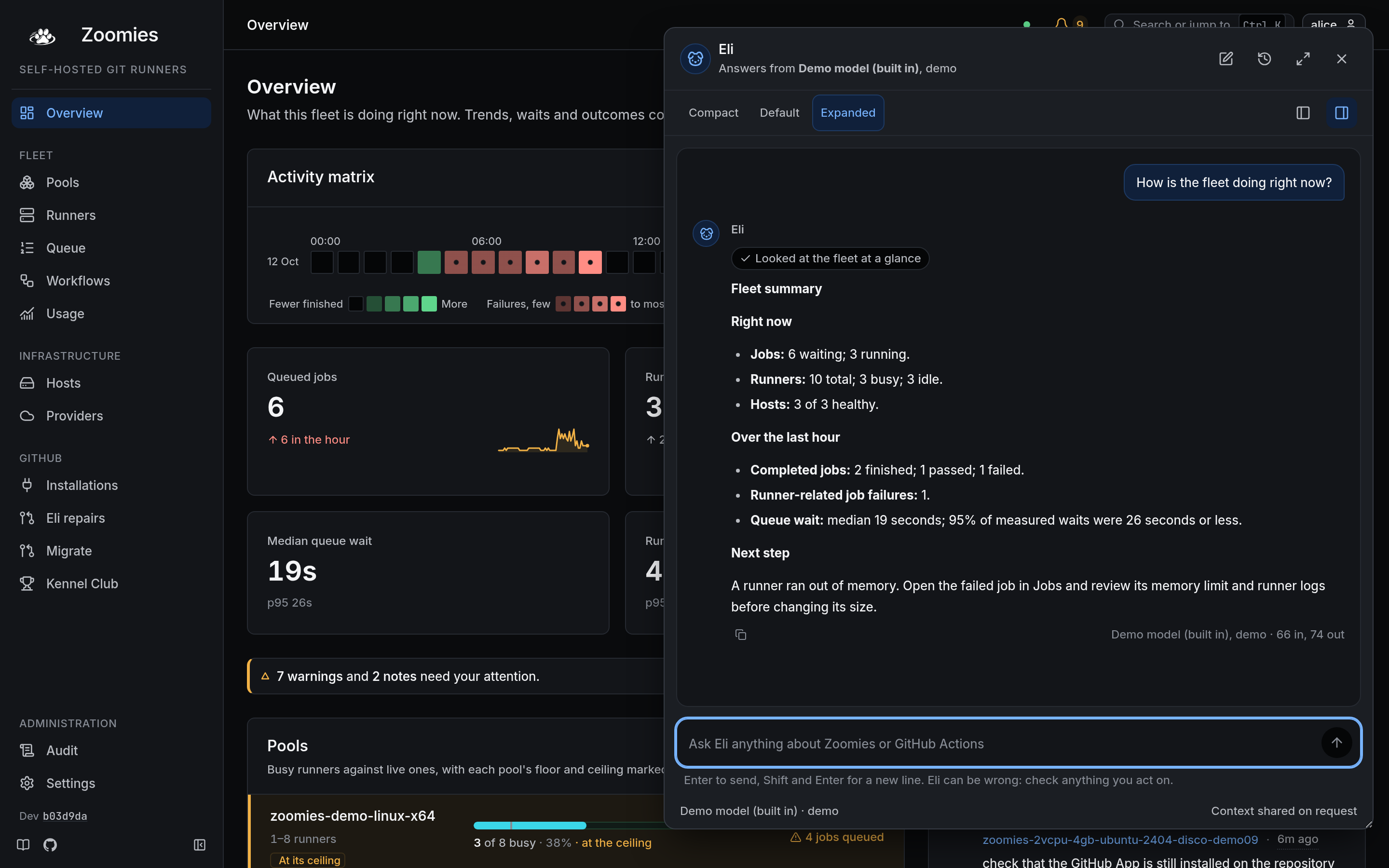The height and width of the screenshot is (868, 1389).
Task: Open the Runners section
Action: [111, 215]
